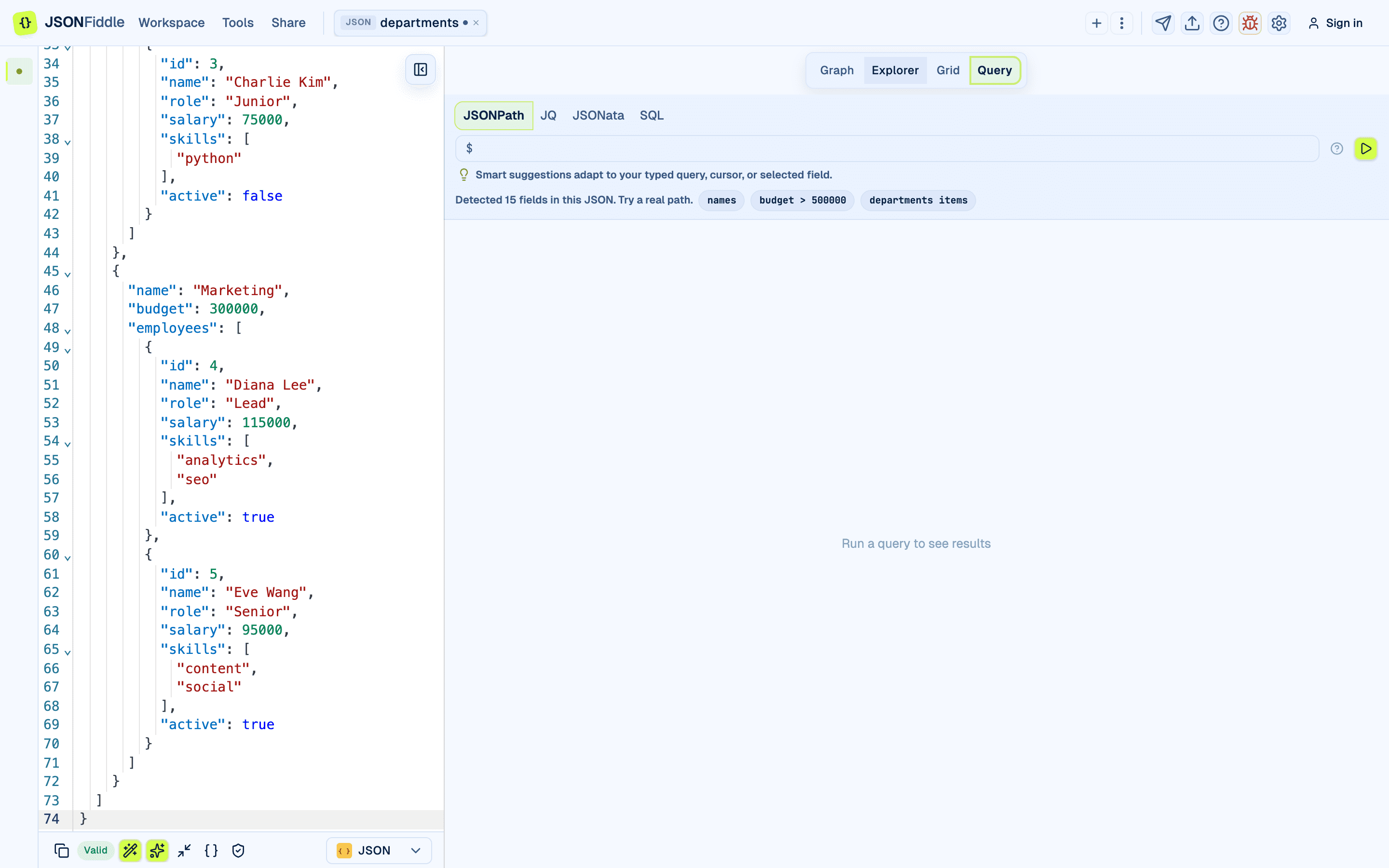Click the sparkles AI icon
1389x868 pixels.
tap(157, 850)
